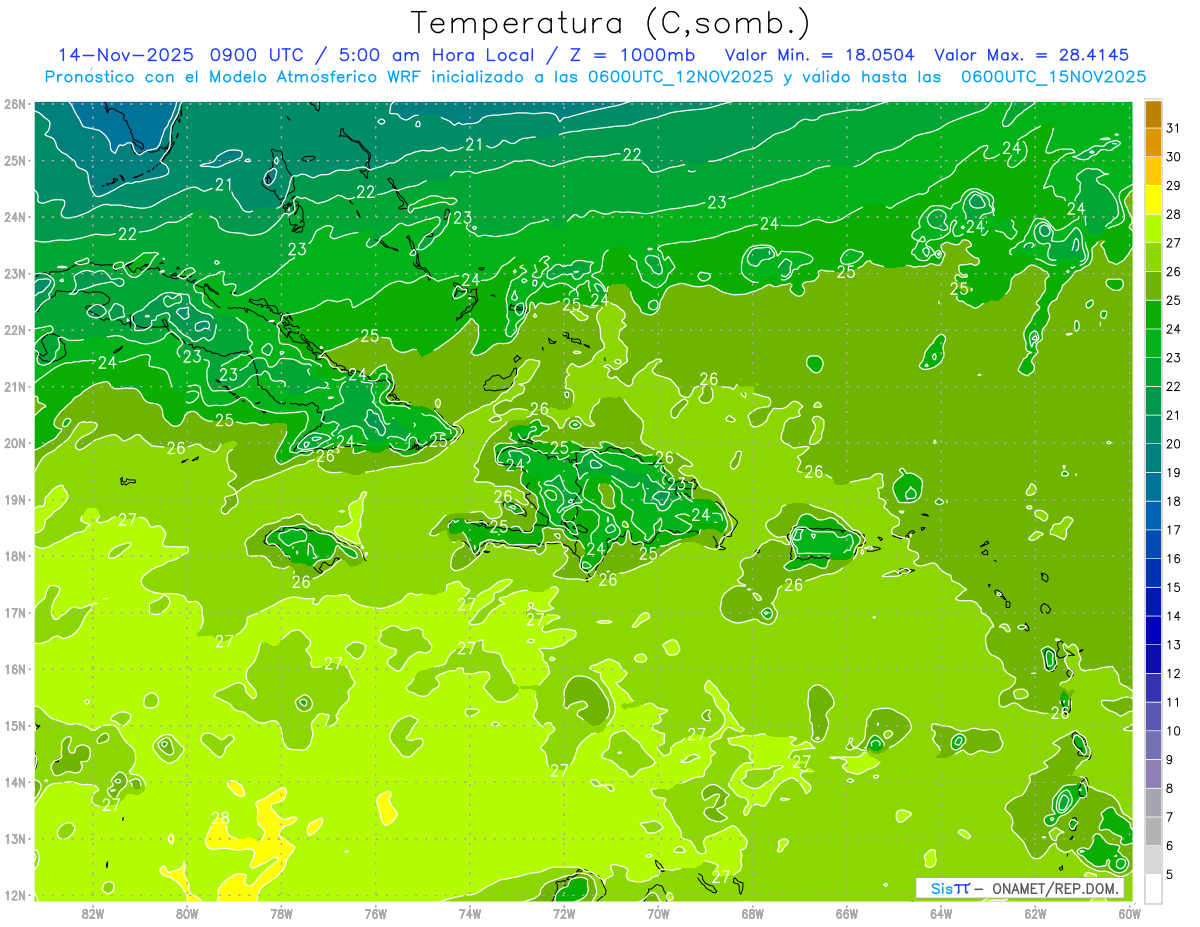Click the legend value 31
The height and width of the screenshot is (927, 1200).
(x=1173, y=129)
